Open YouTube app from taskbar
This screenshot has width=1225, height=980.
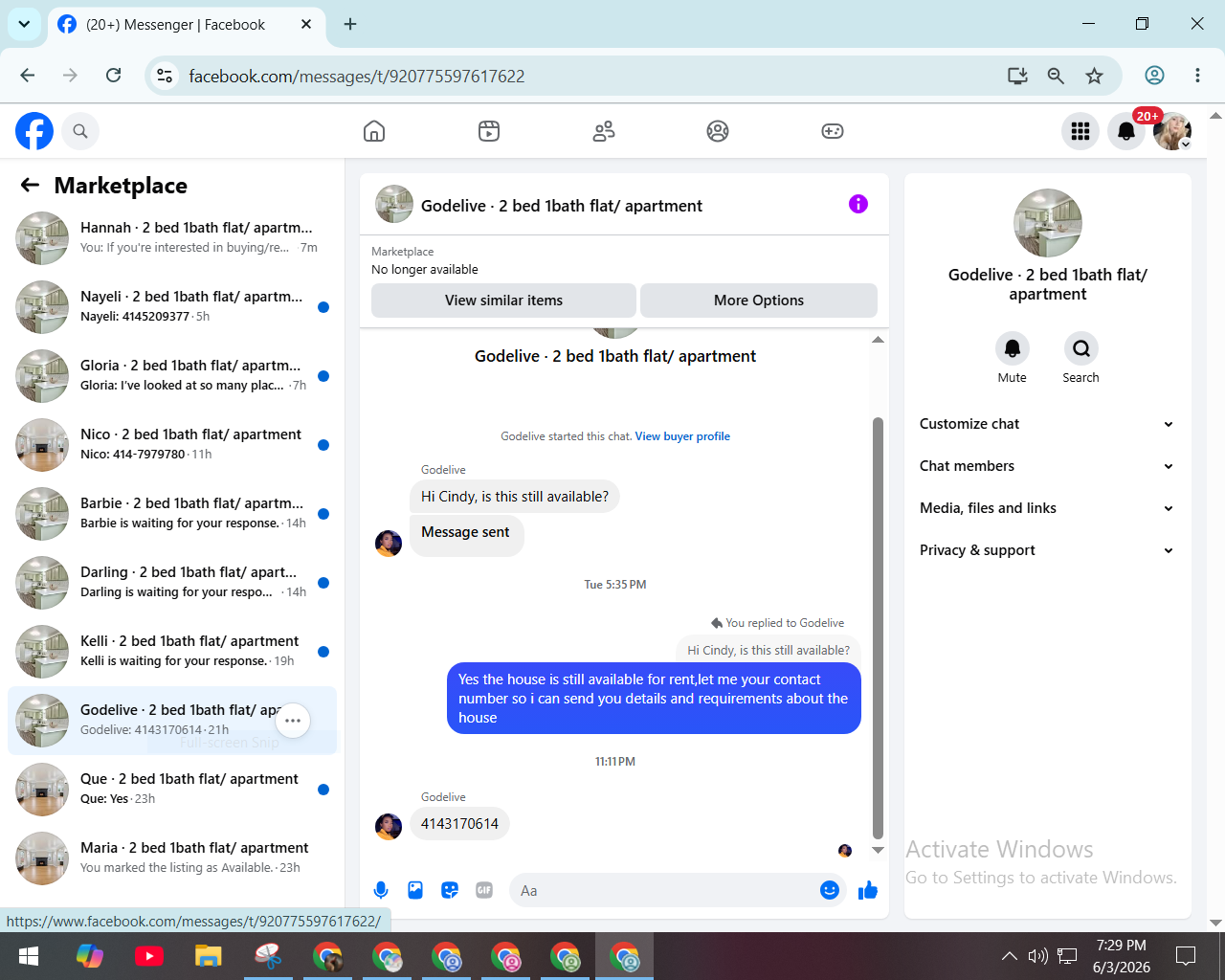click(149, 956)
